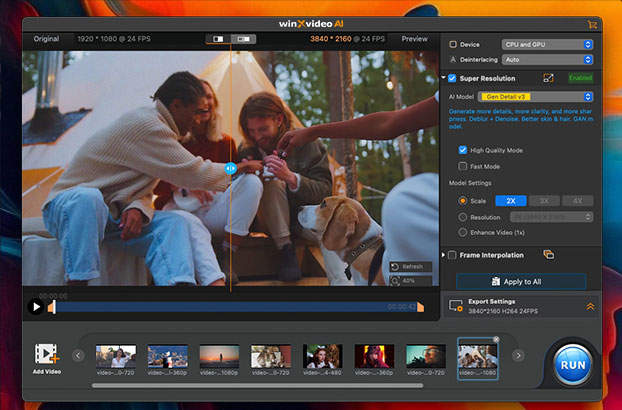622x410 pixels.
Task: Click the Super Resolution compare-size icon
Action: [x=548, y=78]
